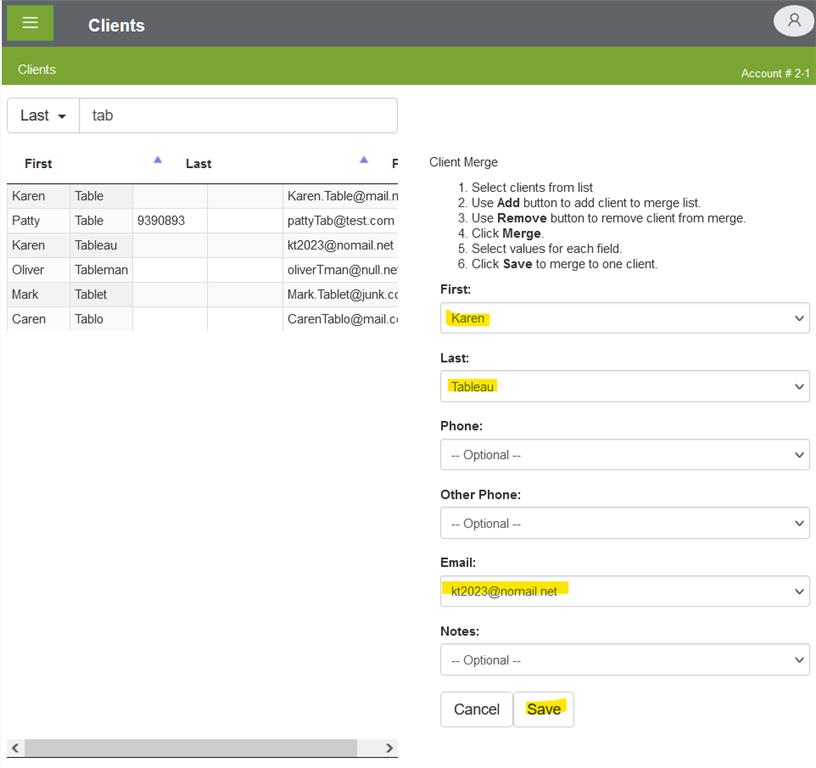Click email CarenTablo@mail cell
The image size is (816, 768).
pos(341,319)
